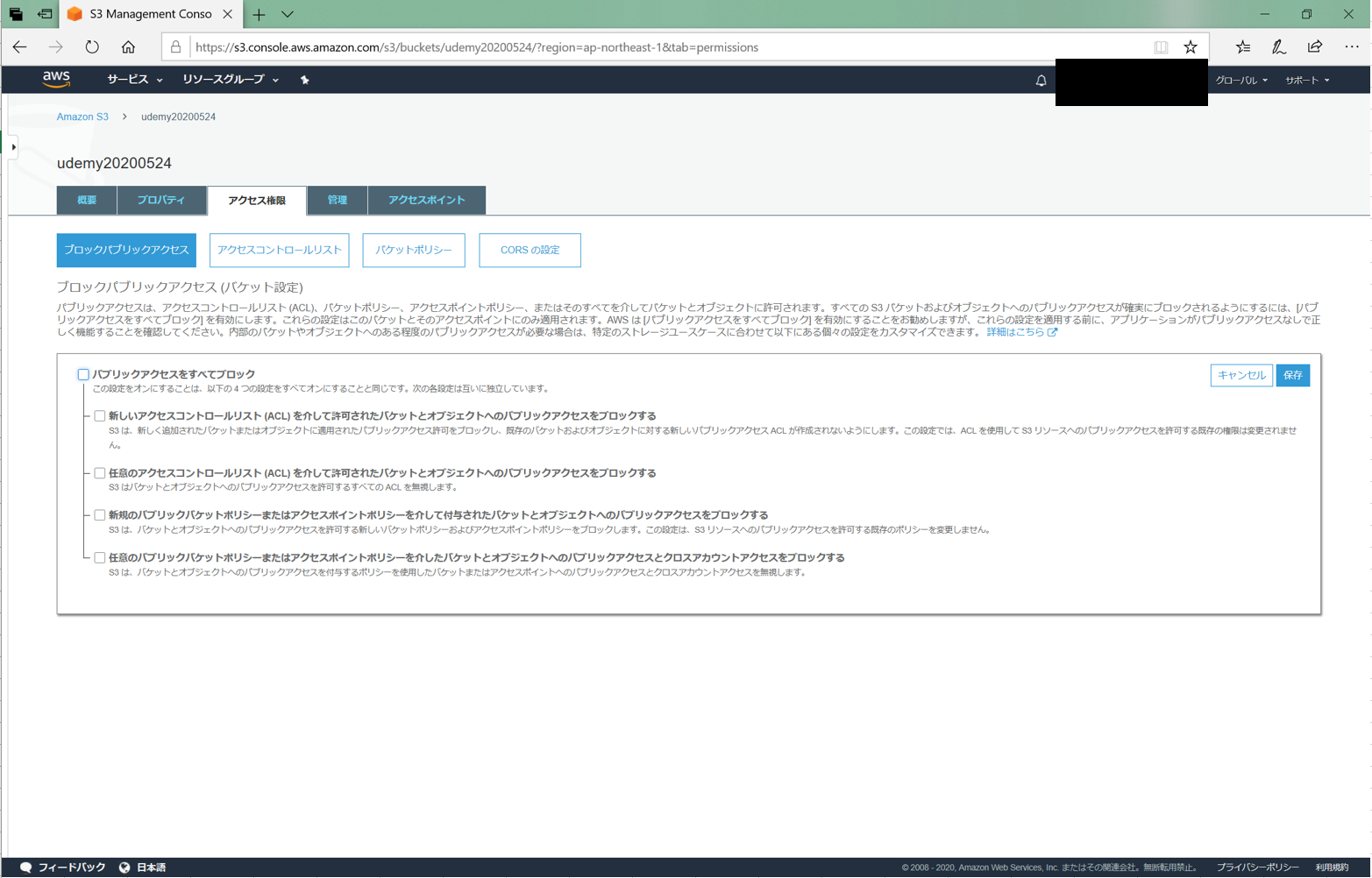Toggle reading view icon in address bar

pyautogui.click(x=1161, y=47)
